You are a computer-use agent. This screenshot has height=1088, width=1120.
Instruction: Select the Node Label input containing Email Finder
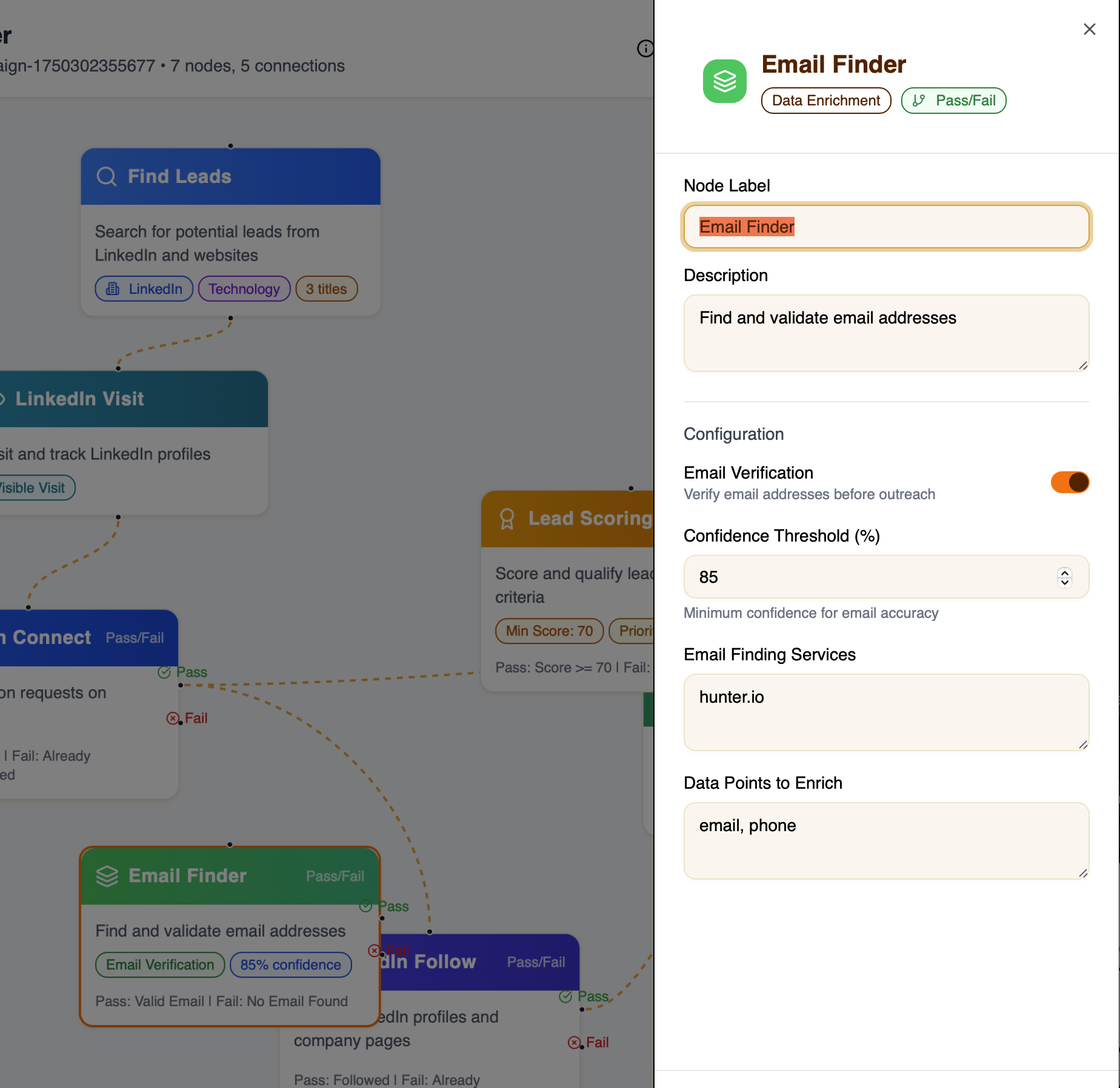(x=886, y=227)
